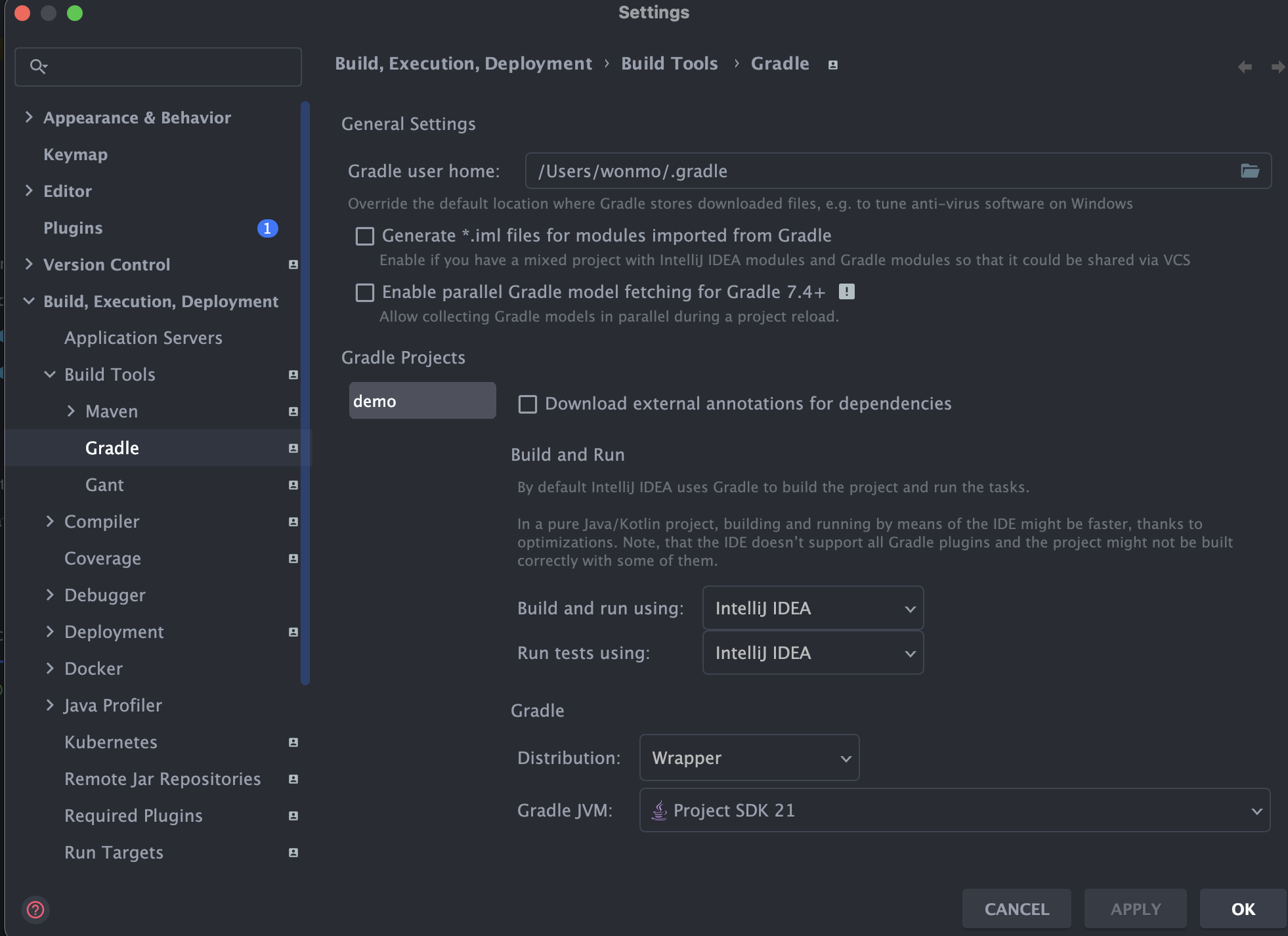Expand the Editor section
The width and height of the screenshot is (1288, 936).
tap(29, 191)
